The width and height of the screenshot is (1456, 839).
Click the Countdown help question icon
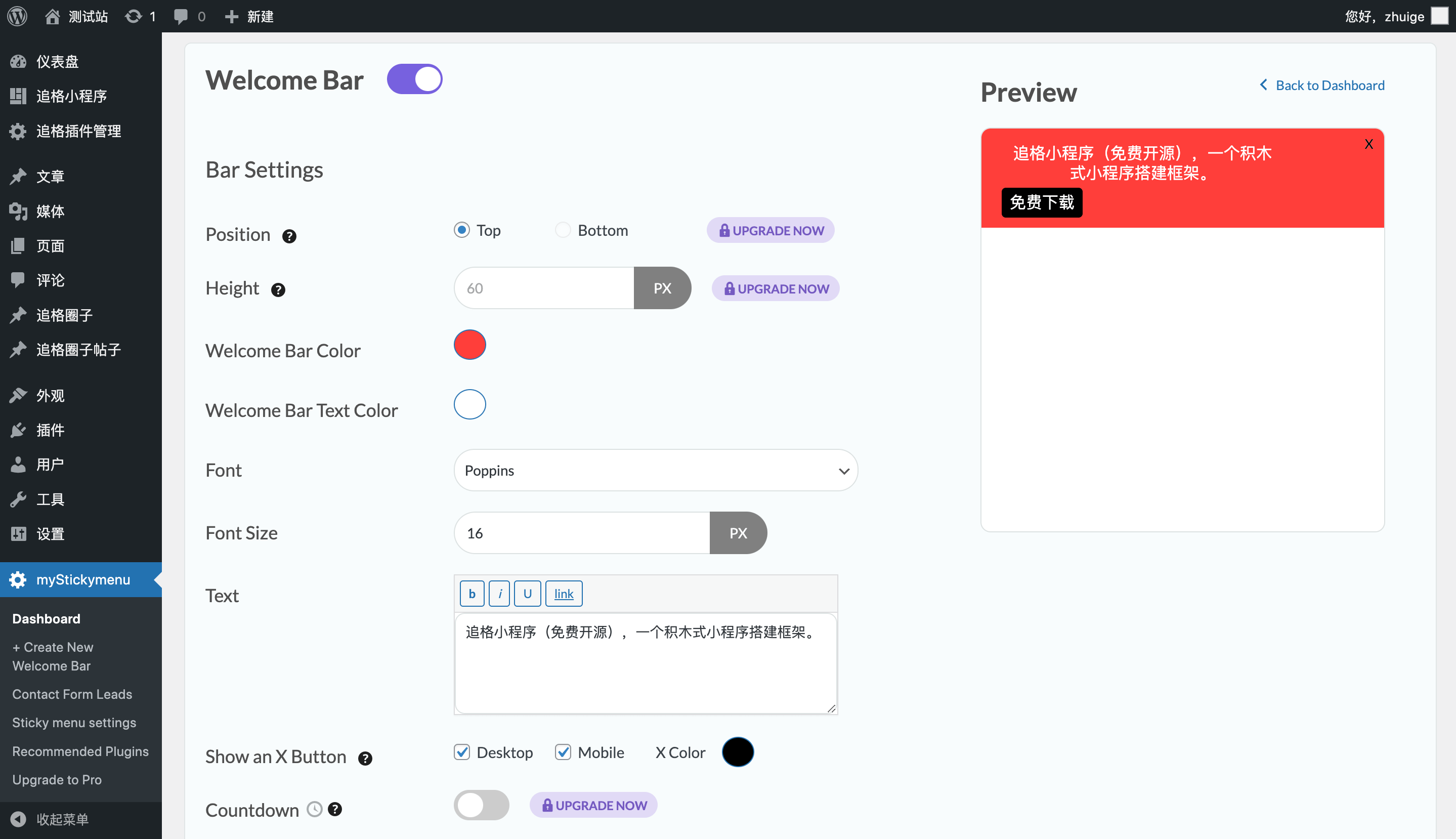(334, 809)
